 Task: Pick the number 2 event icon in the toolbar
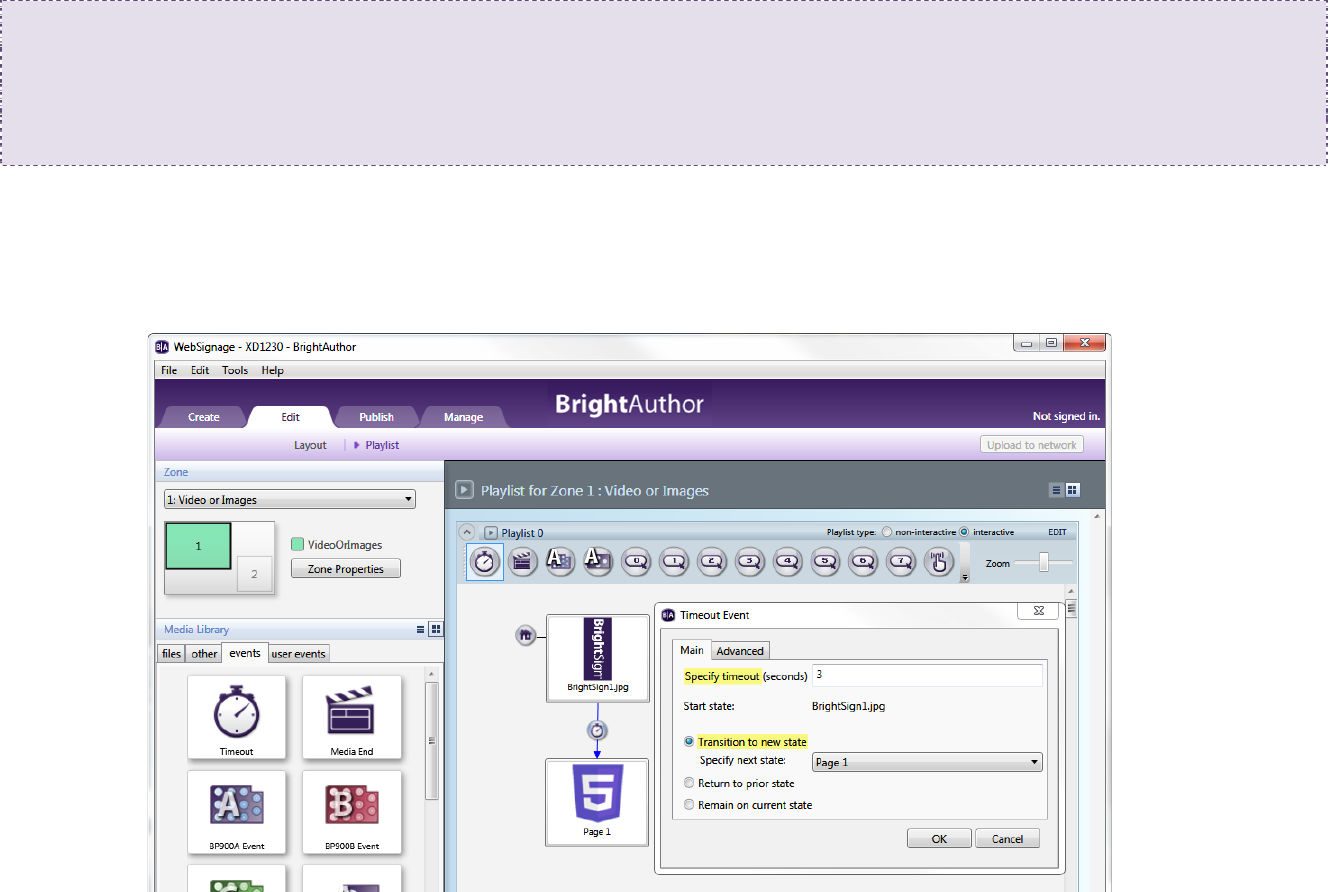pos(712,562)
